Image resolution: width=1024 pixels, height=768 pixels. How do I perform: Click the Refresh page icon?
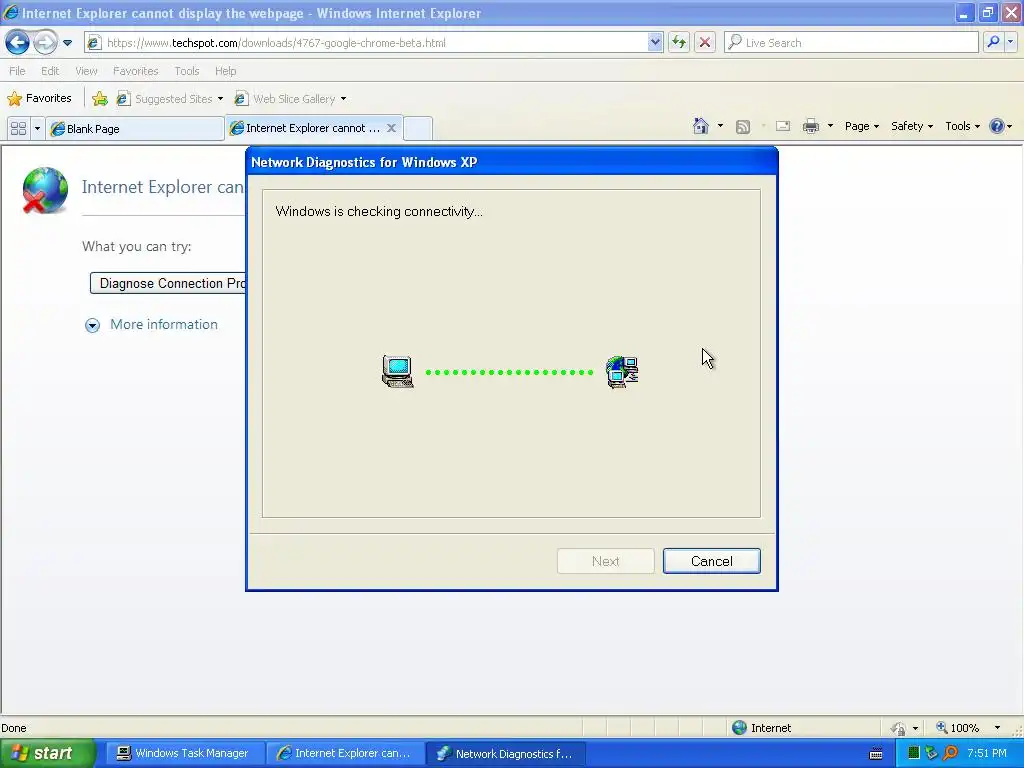(679, 43)
